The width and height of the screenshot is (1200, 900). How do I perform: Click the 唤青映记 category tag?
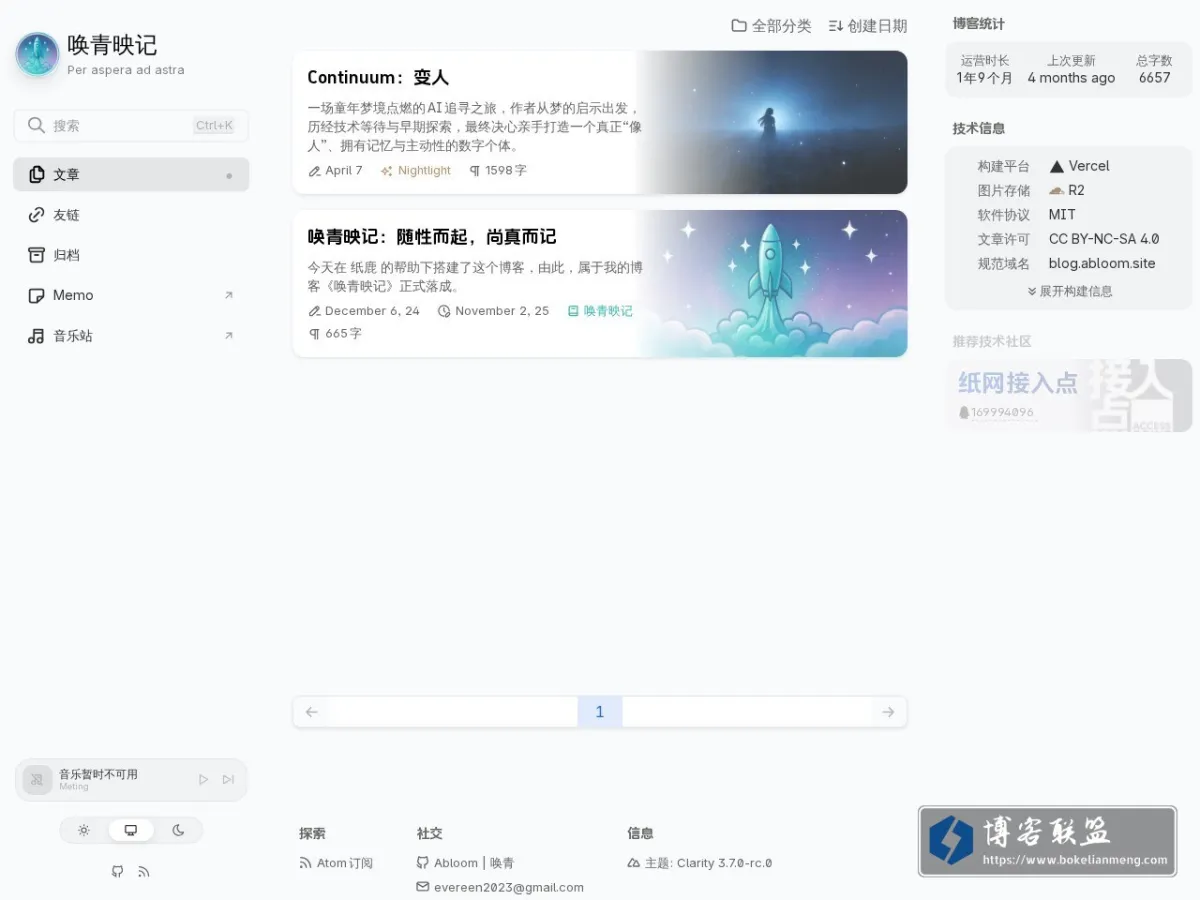coord(600,311)
